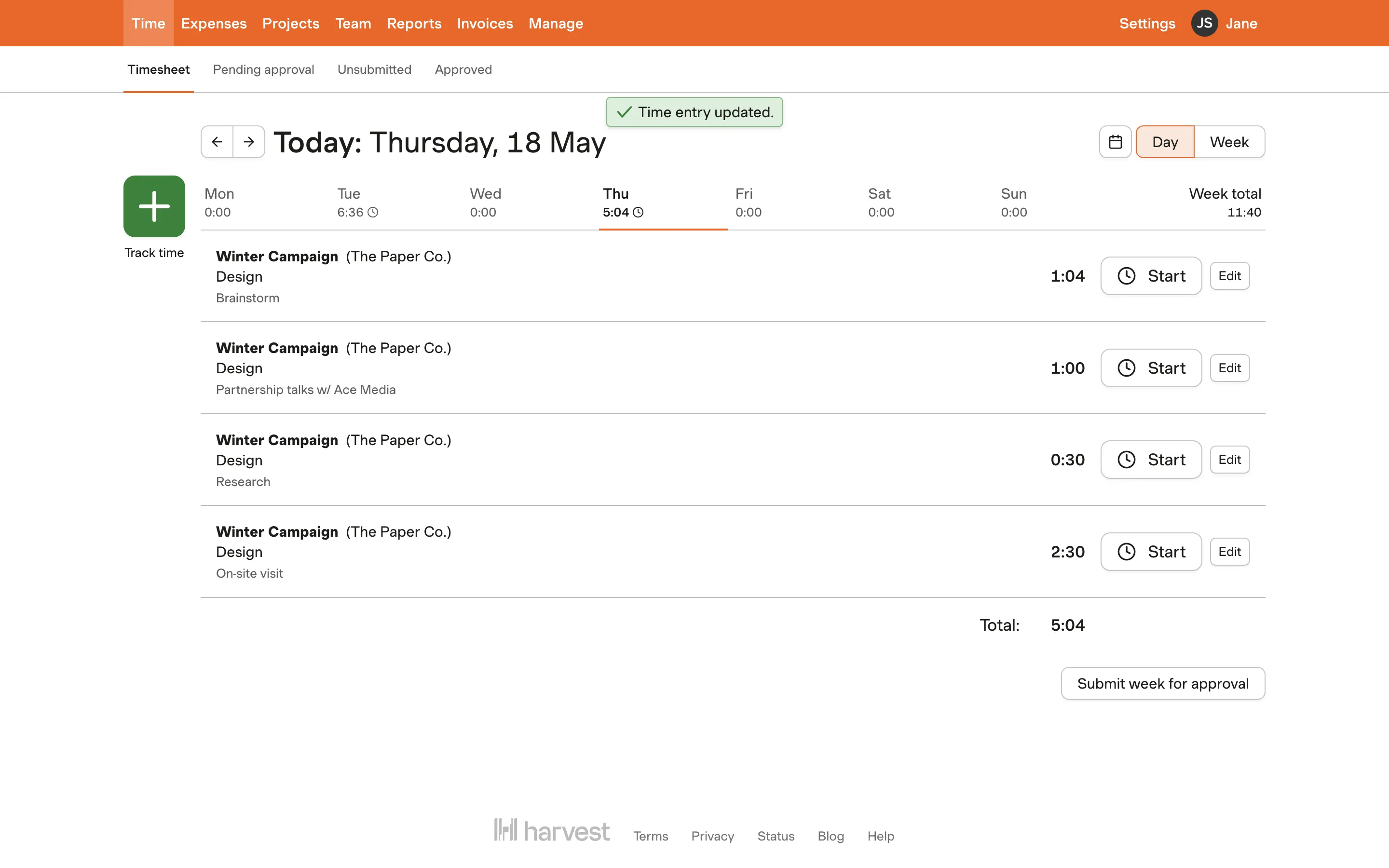Viewport: 1389px width, 868px height.
Task: Switch to the Pending approval tab
Action: [x=263, y=69]
